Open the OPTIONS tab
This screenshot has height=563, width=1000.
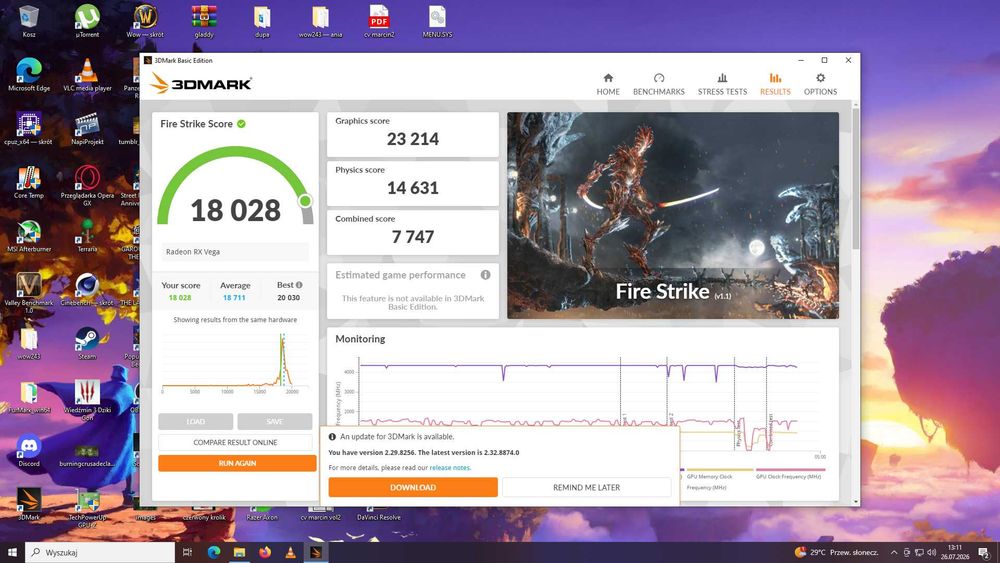pos(820,84)
